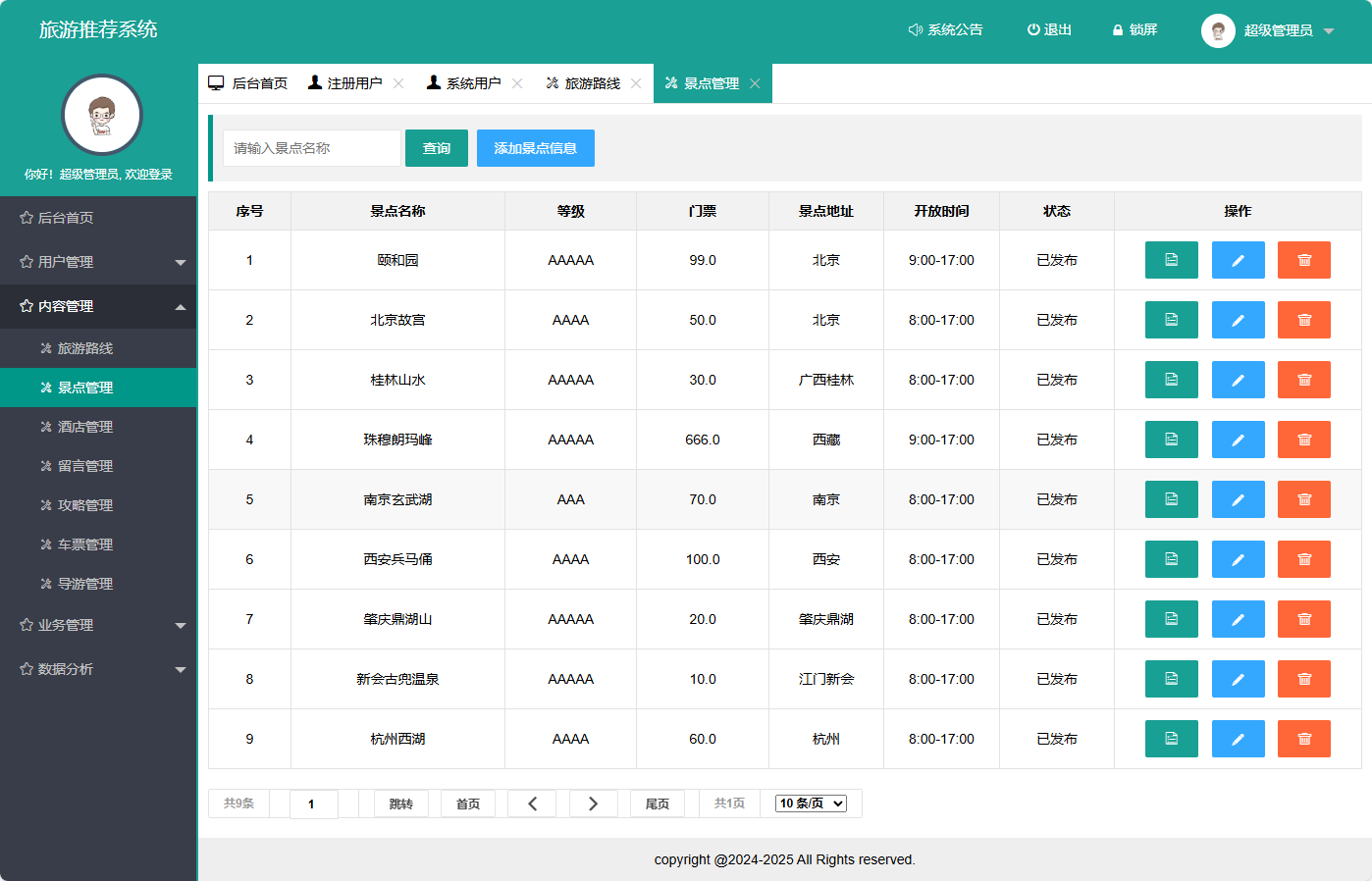The height and width of the screenshot is (881, 1372).
Task: View details of 杭州西湖
Action: tap(1171, 739)
